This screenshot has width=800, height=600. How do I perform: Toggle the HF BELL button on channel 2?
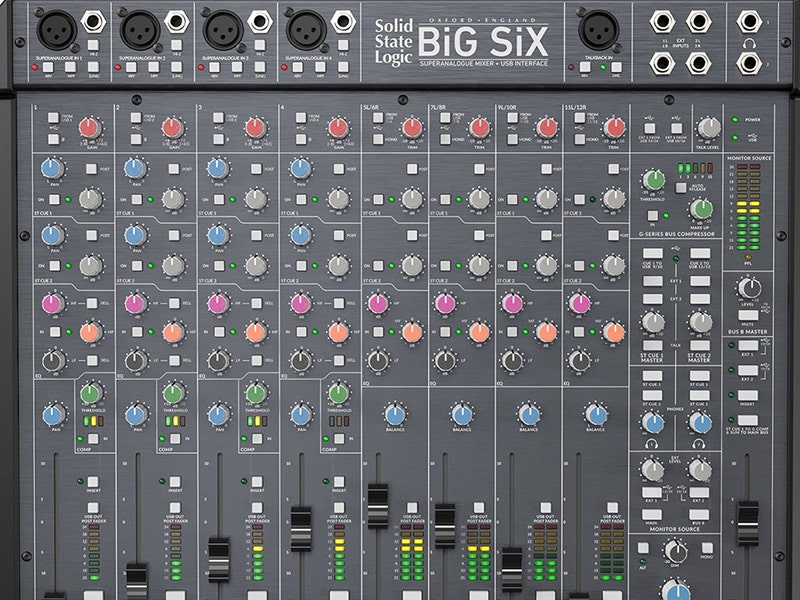[174, 304]
